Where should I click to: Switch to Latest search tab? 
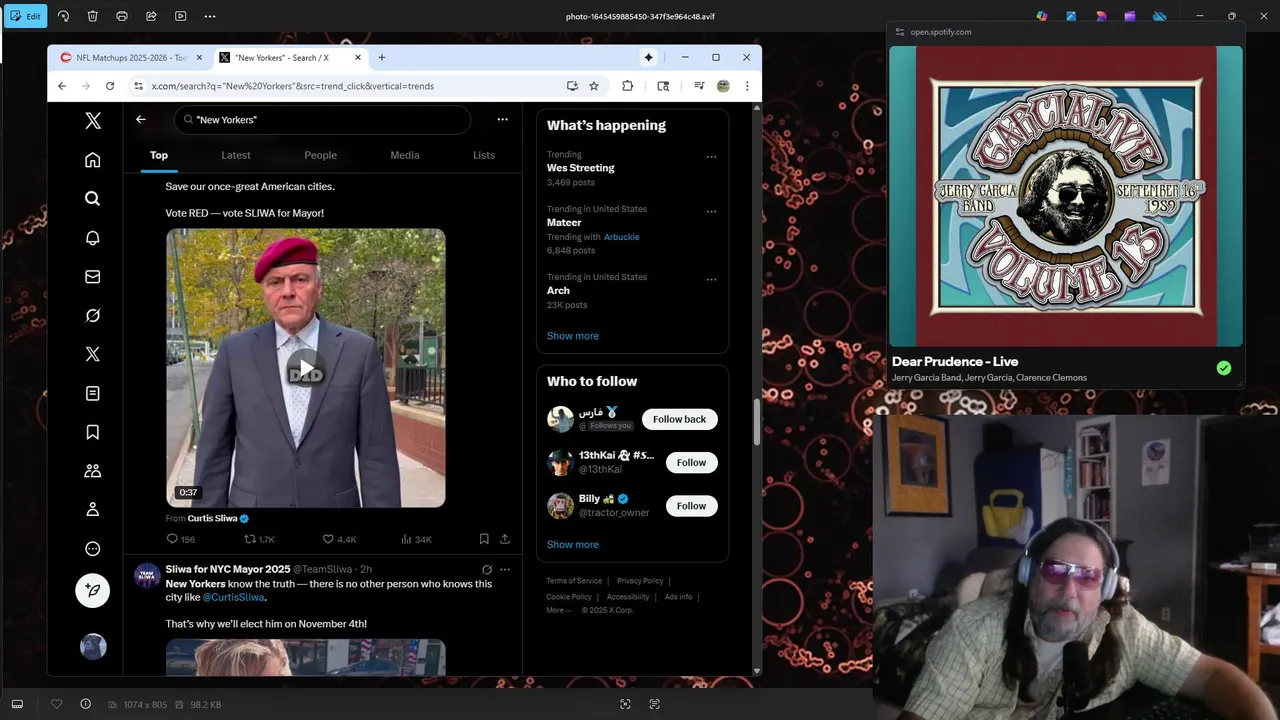click(x=236, y=155)
